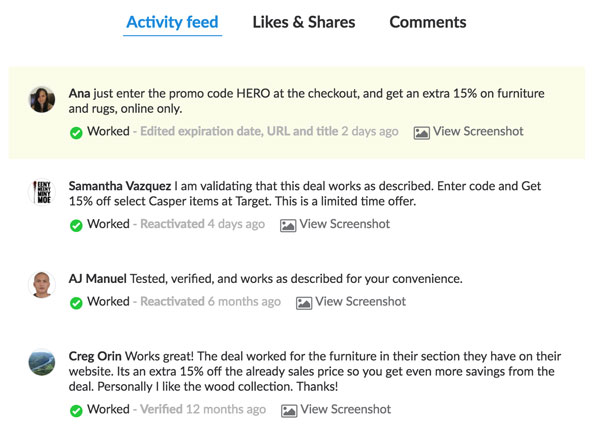The height and width of the screenshot is (434, 600).
Task: Switch to the Likes & Shares tab
Action: [304, 22]
